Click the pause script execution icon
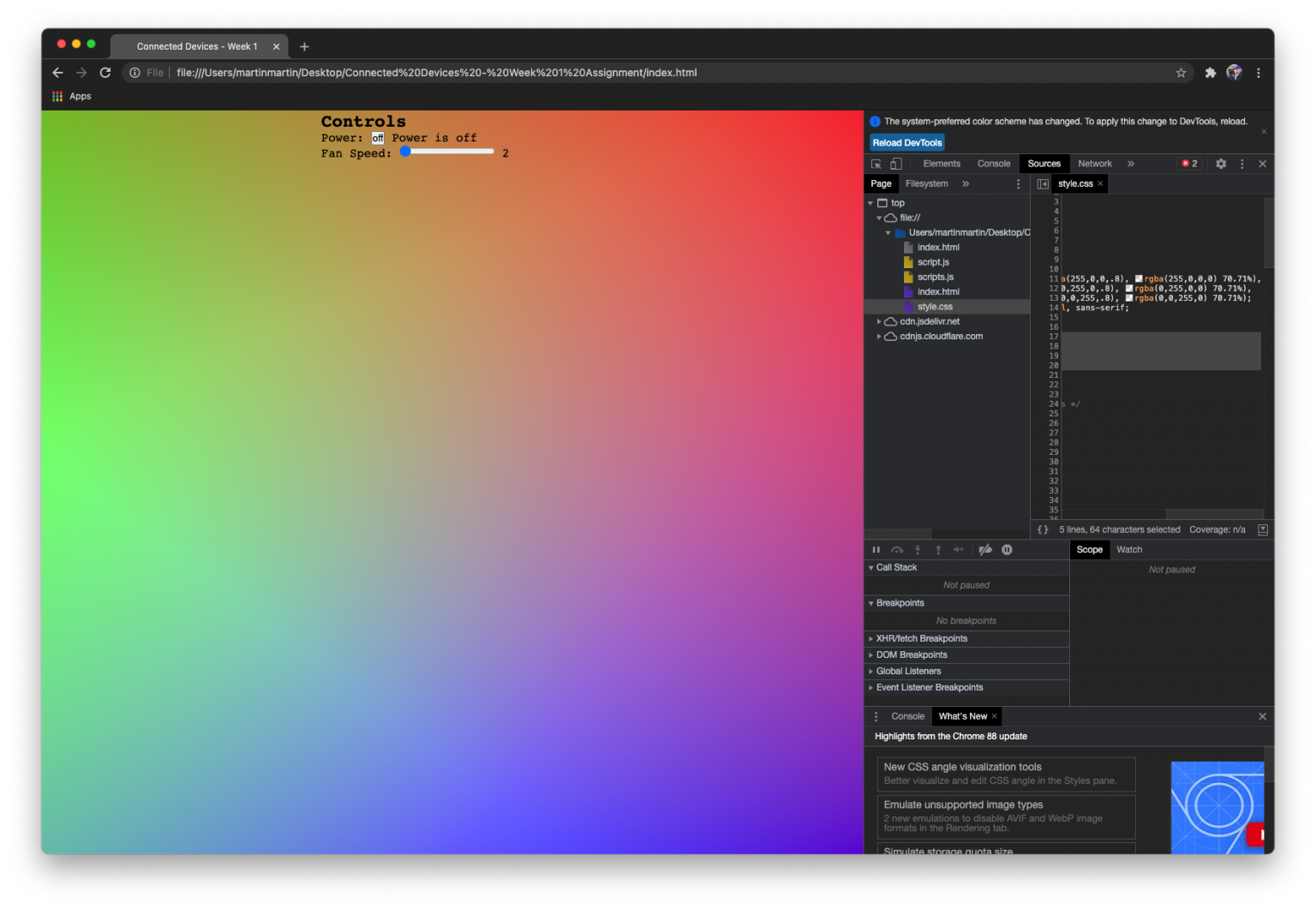Screen dimensions: 1316x909 pyautogui.click(x=876, y=550)
